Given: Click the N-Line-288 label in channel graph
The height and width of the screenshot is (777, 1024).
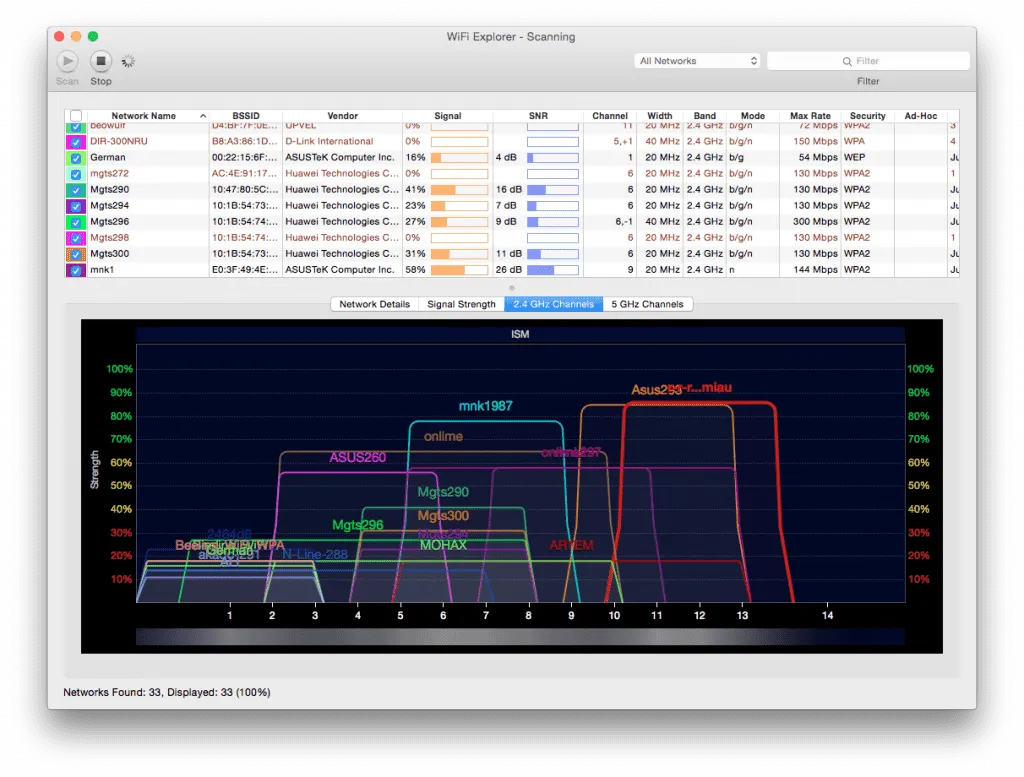Looking at the screenshot, I should pyautogui.click(x=315, y=554).
